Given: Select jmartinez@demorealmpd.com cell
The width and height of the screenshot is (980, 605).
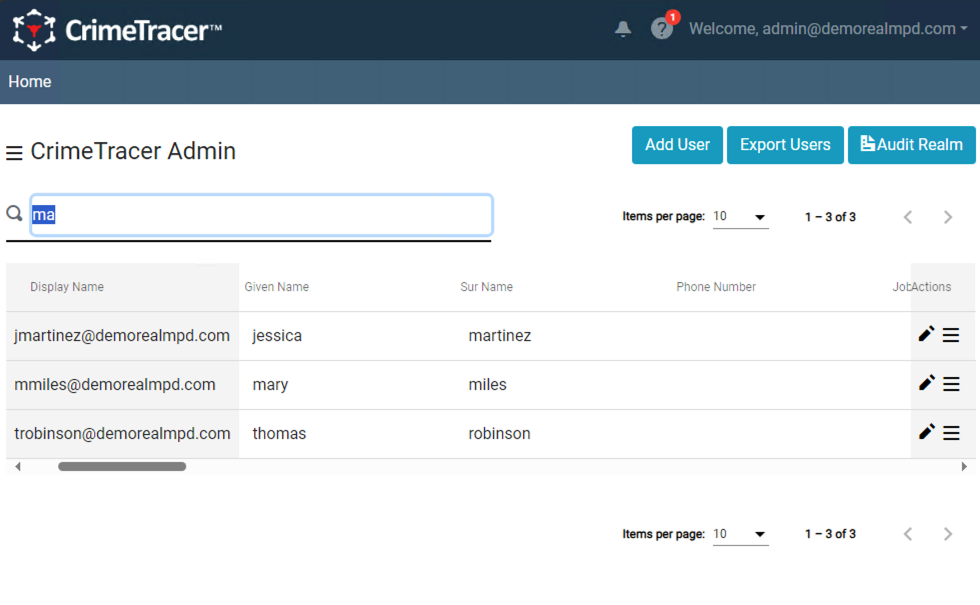Looking at the screenshot, I should pyautogui.click(x=122, y=336).
